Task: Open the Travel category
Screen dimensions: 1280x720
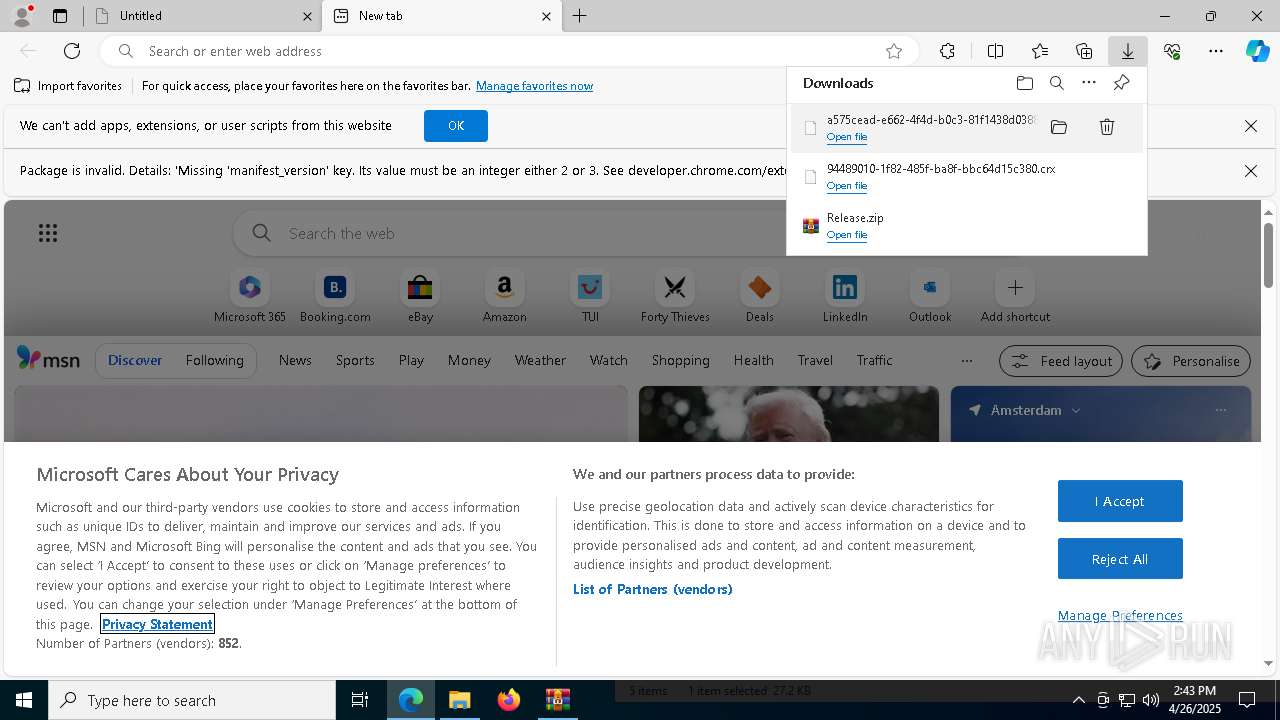Action: pyautogui.click(x=815, y=360)
